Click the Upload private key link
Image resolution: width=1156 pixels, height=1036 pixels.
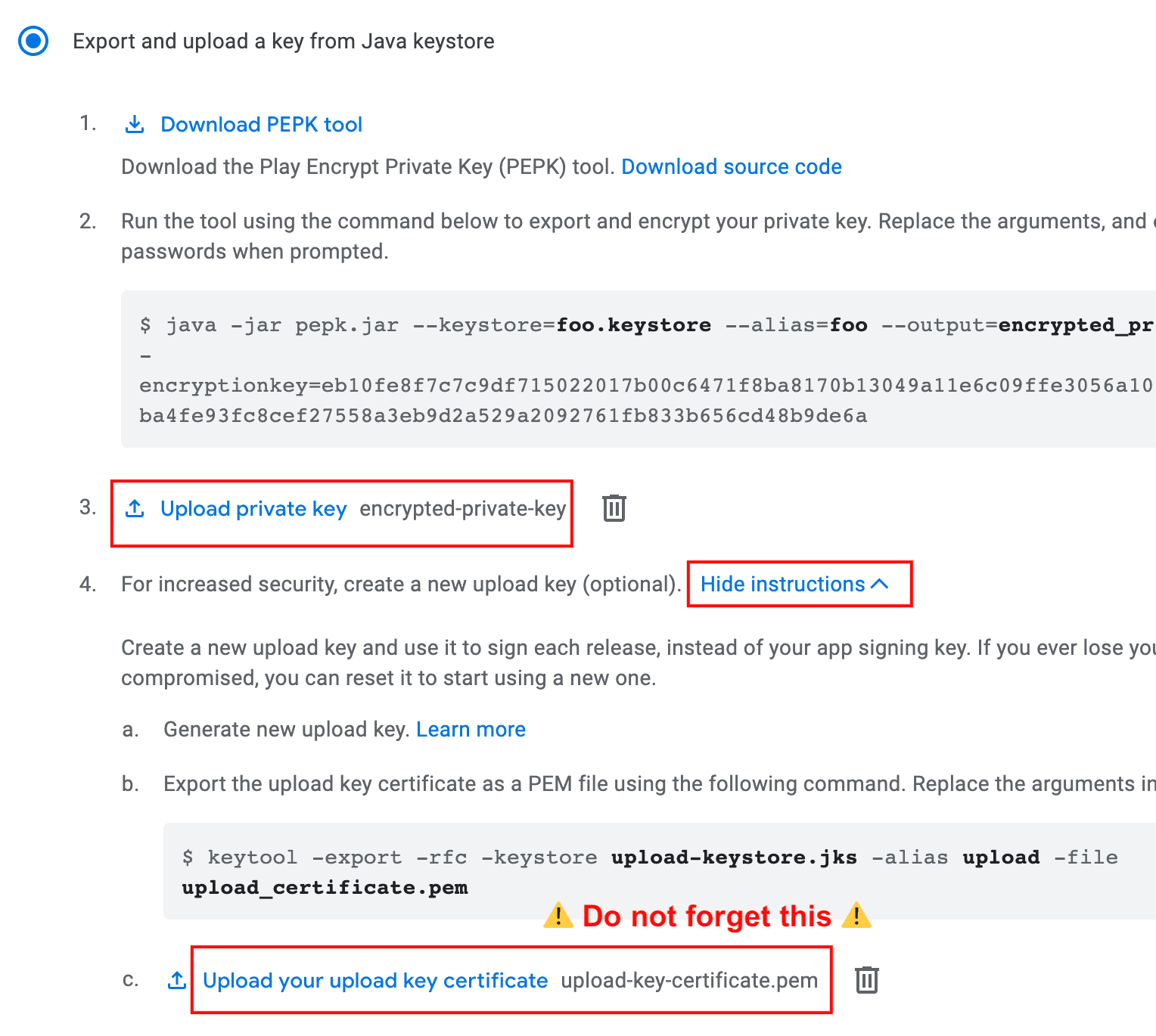(x=253, y=508)
